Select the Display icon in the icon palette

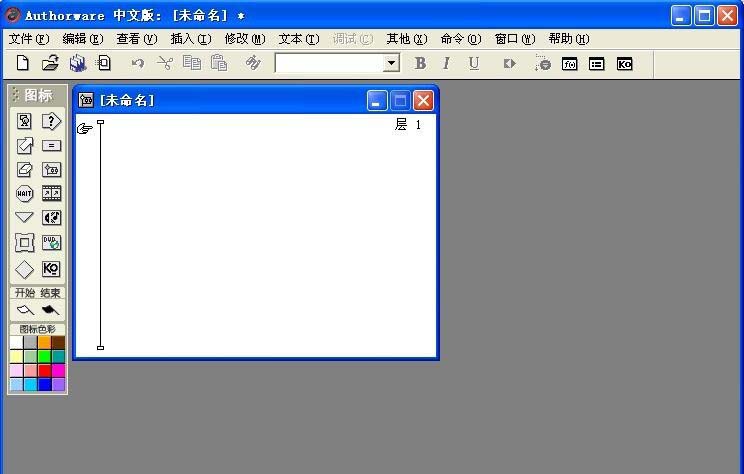click(x=24, y=121)
